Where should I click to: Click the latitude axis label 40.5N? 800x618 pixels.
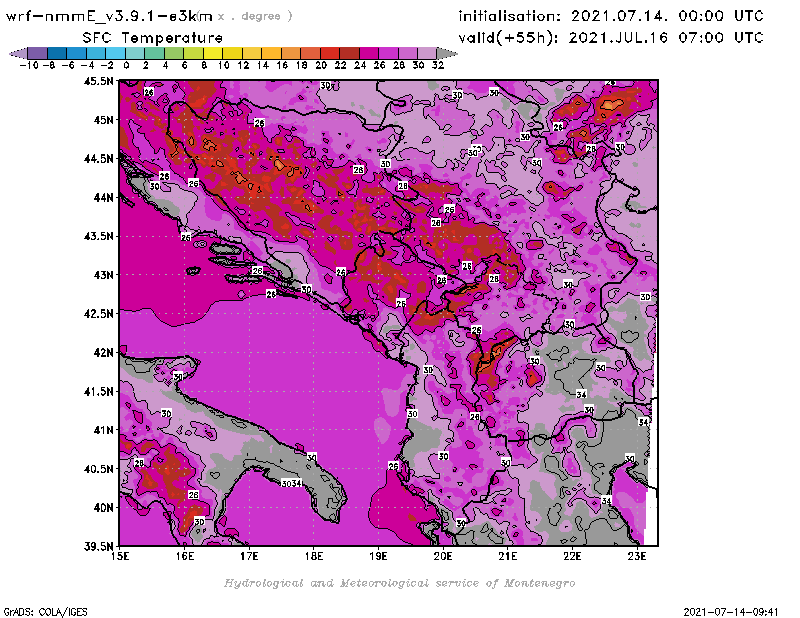pos(98,469)
